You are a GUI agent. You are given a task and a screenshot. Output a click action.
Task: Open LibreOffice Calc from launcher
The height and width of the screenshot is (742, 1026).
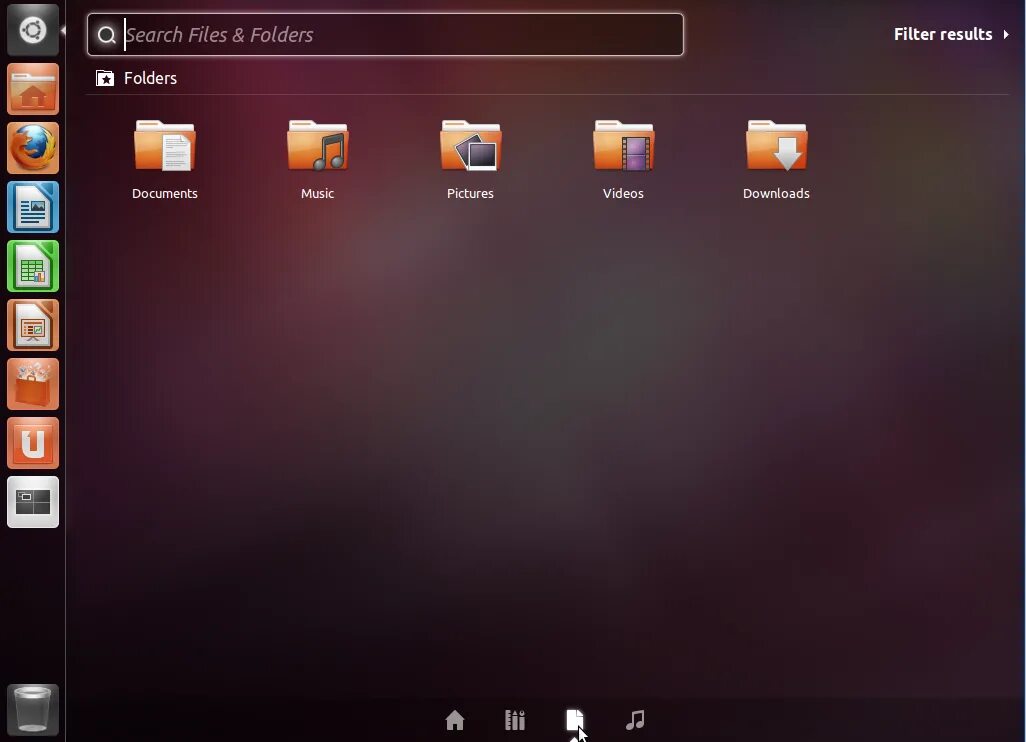33,266
